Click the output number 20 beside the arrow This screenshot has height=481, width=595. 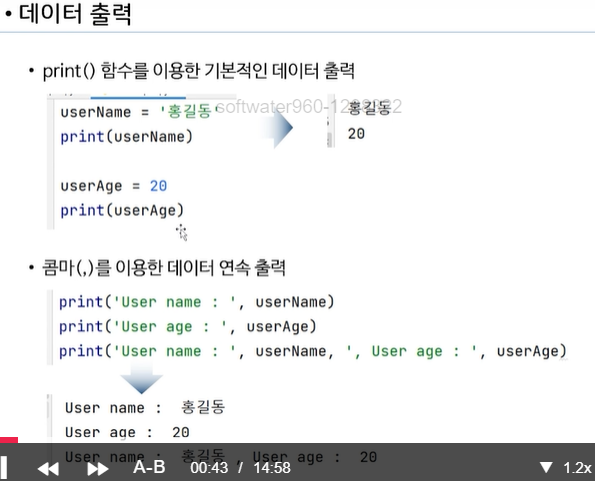coord(356,134)
